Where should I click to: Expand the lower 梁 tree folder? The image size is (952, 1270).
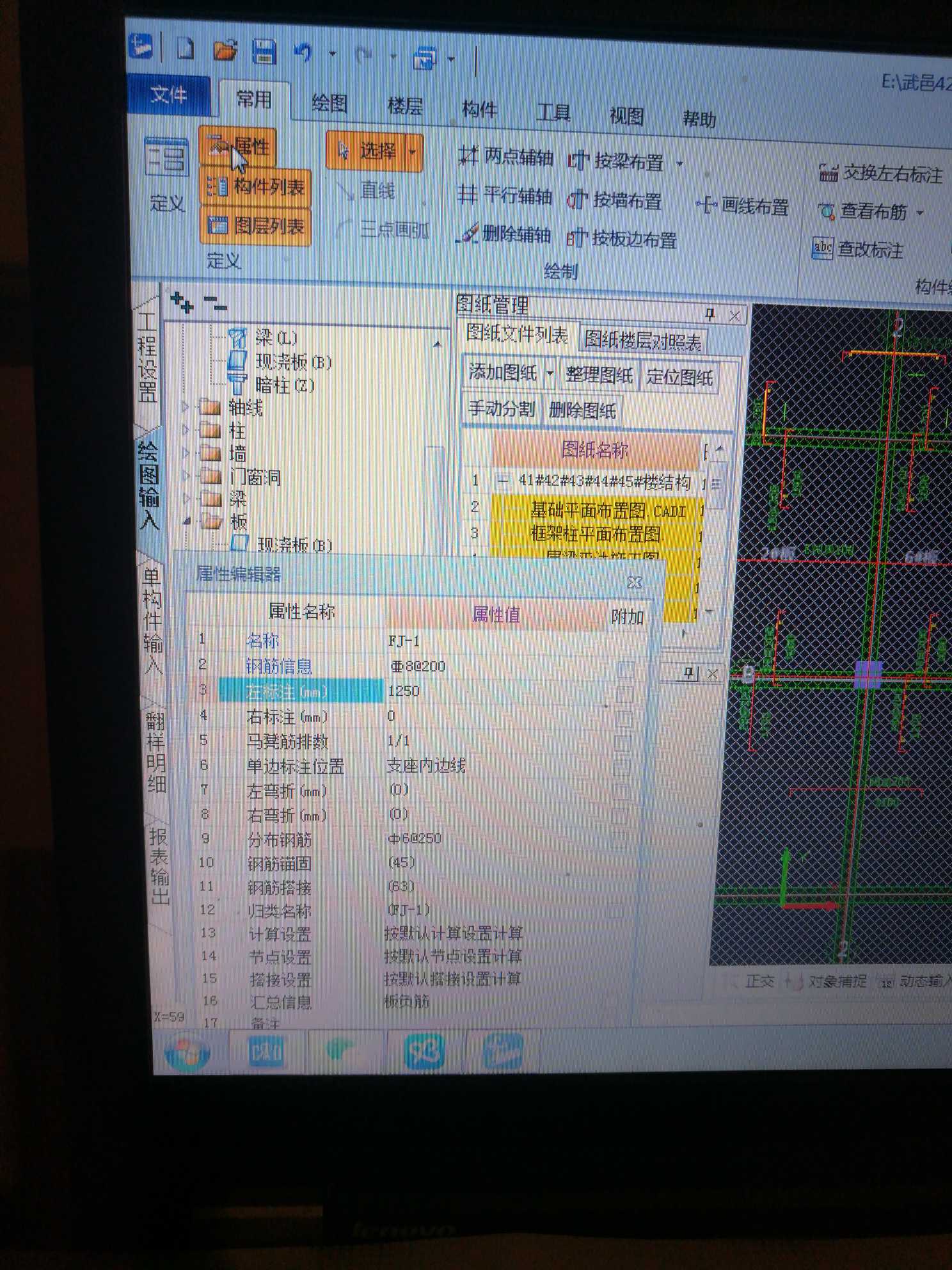coord(187,498)
